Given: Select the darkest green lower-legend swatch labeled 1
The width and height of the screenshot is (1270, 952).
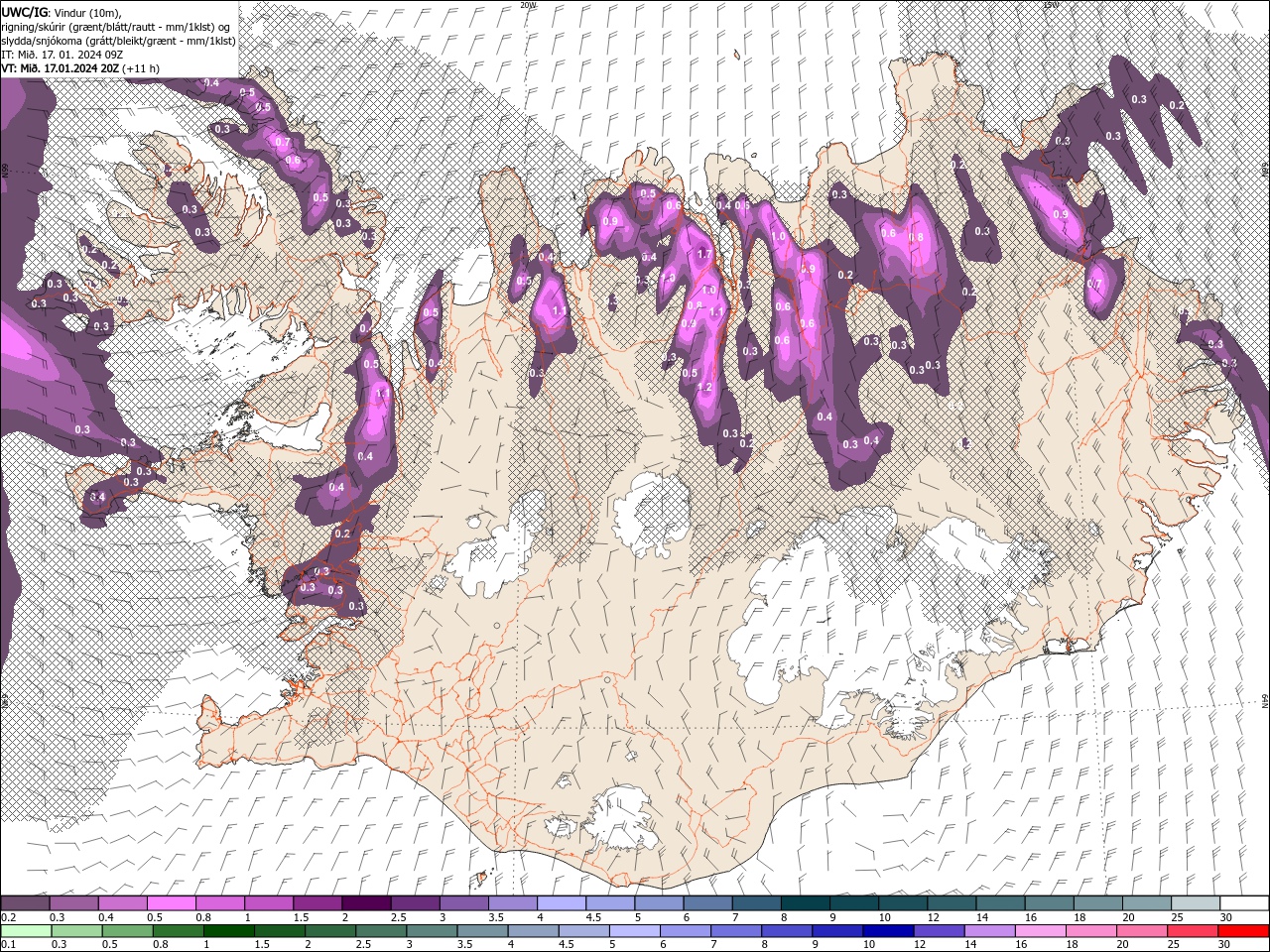Looking at the screenshot, I should pos(227,931).
